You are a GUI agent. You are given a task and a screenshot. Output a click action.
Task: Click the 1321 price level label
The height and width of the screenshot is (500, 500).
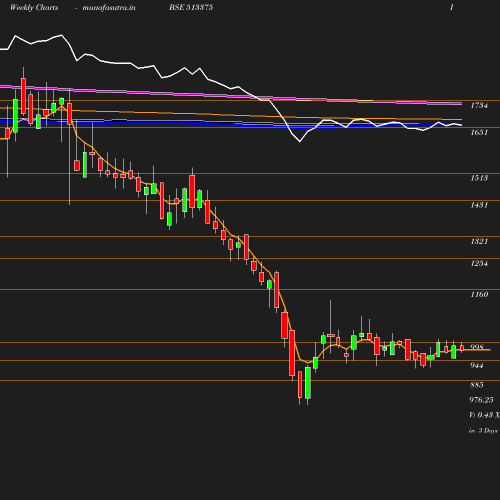[479, 241]
